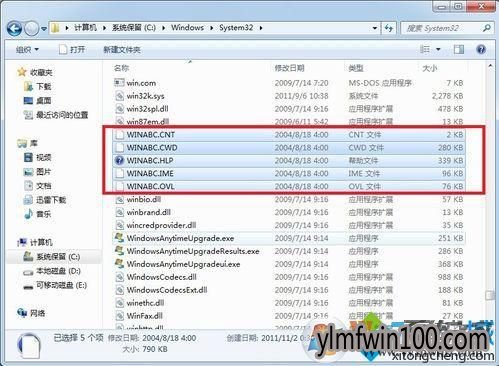Select the winethc.dll file icon
This screenshot has height=366, width=499.
(119, 303)
